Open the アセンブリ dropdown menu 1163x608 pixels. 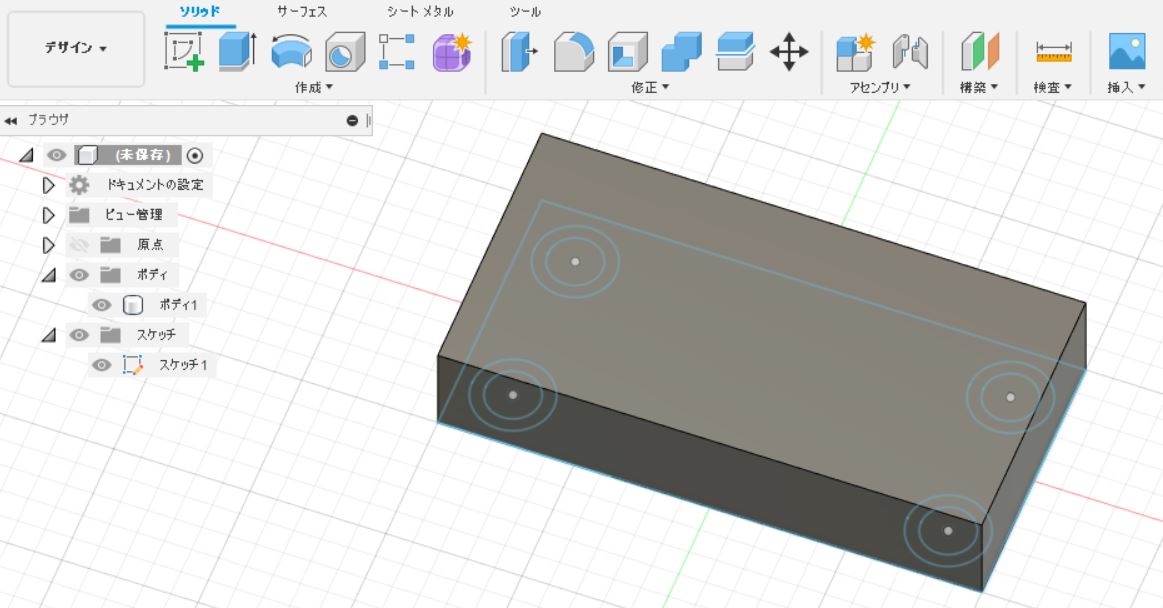point(880,87)
